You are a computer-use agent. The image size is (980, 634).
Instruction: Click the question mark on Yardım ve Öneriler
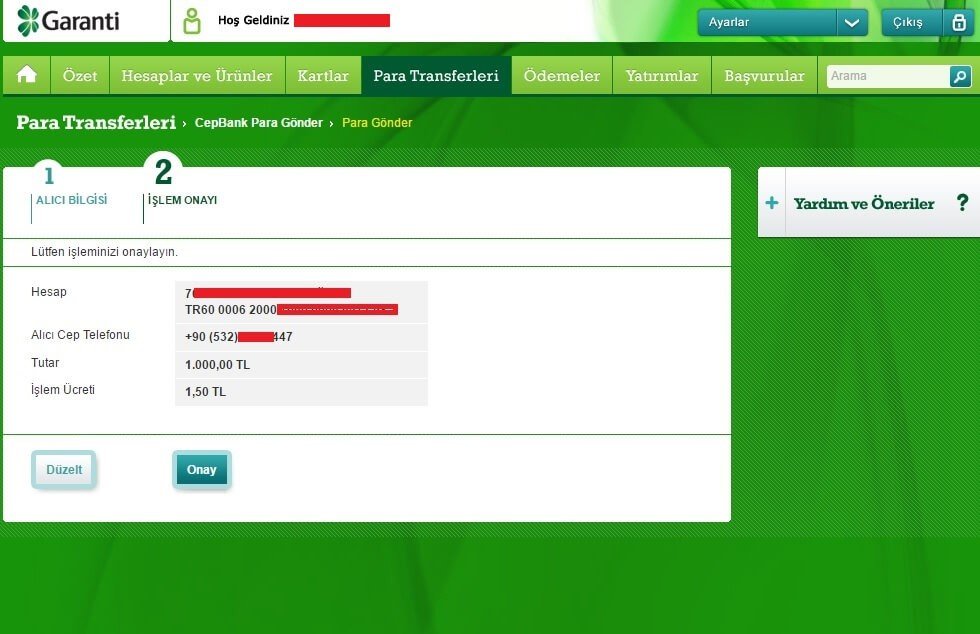pos(962,202)
